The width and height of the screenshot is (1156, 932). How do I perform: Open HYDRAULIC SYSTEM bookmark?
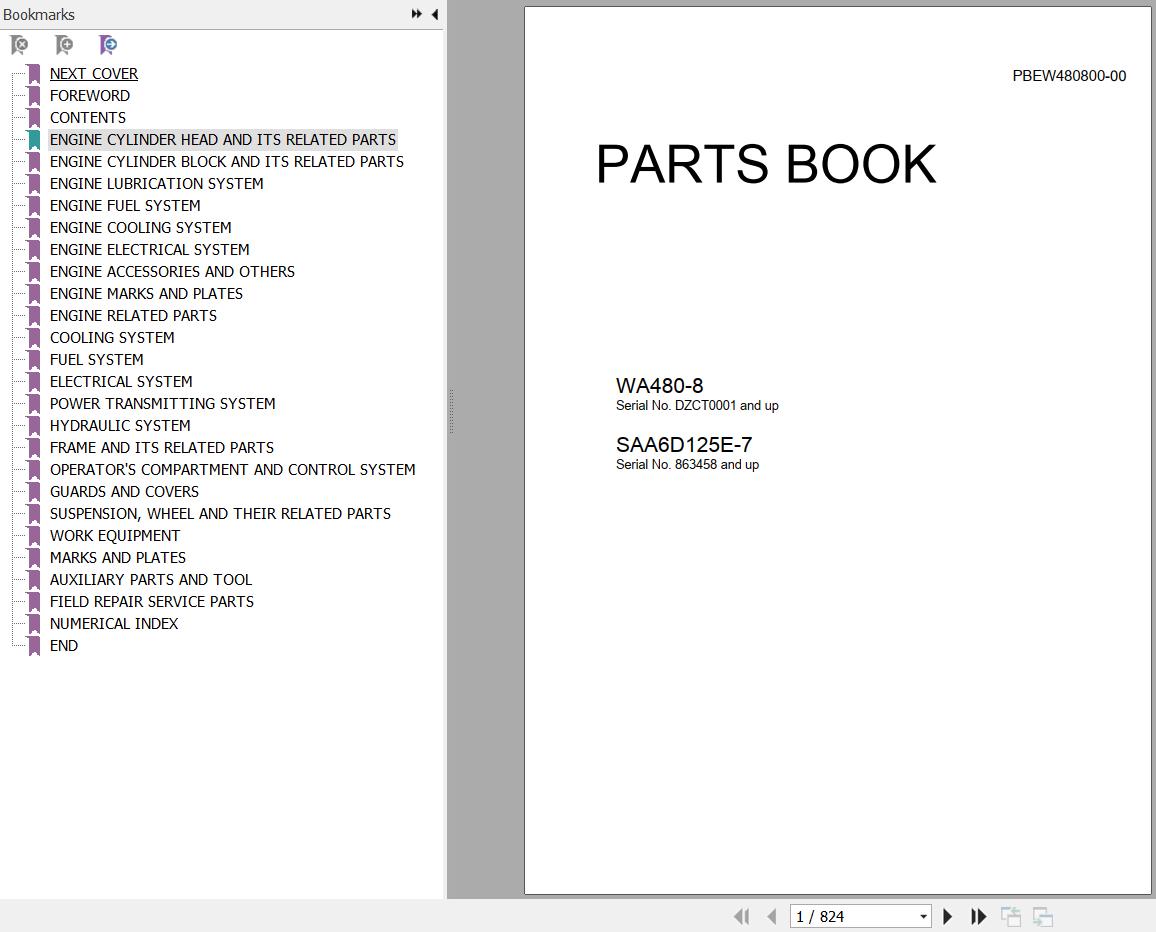click(x=120, y=425)
